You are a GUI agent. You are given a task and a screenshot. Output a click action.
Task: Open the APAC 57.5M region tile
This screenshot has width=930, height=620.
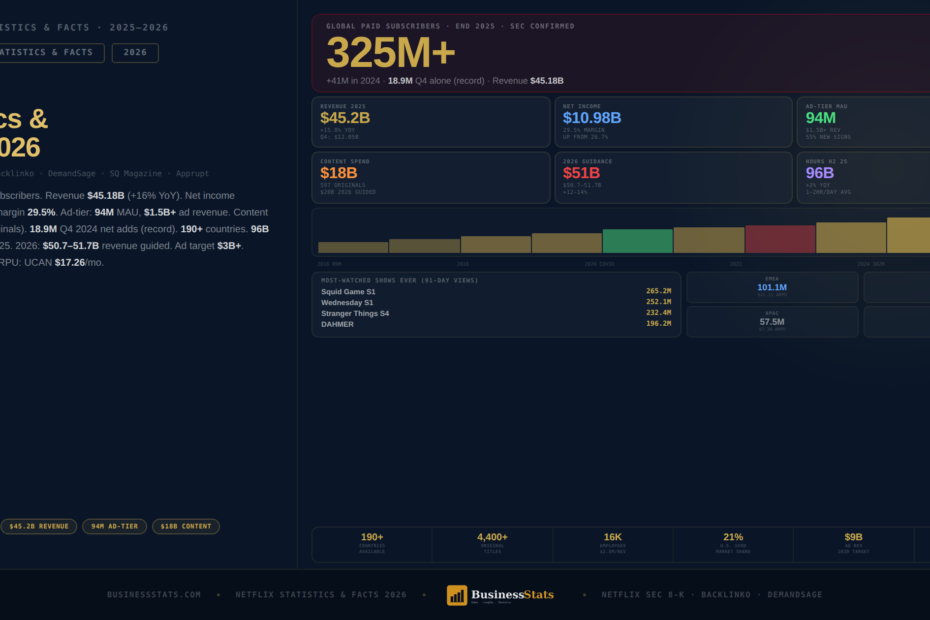(x=772, y=322)
